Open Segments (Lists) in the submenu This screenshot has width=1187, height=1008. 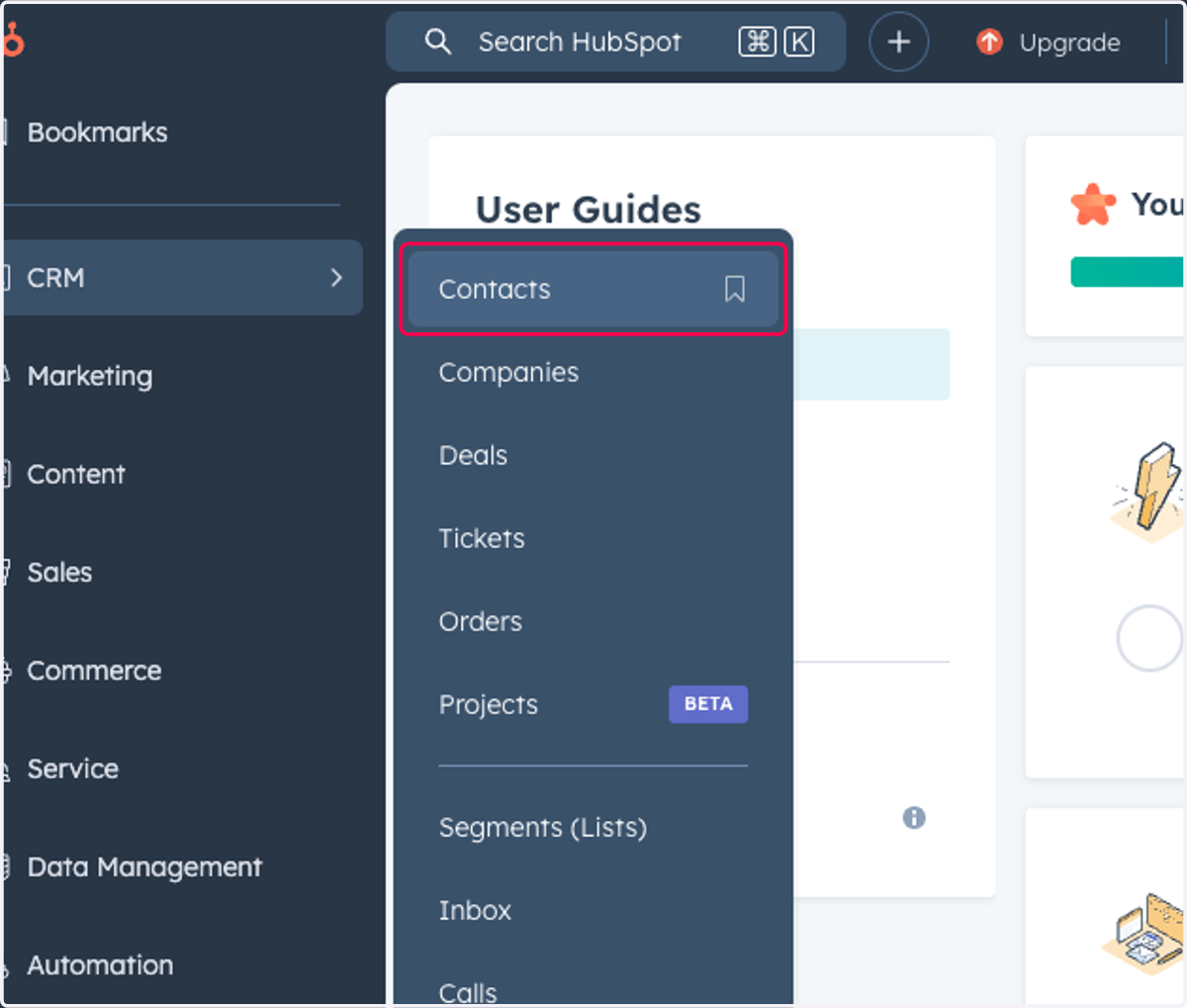543,828
